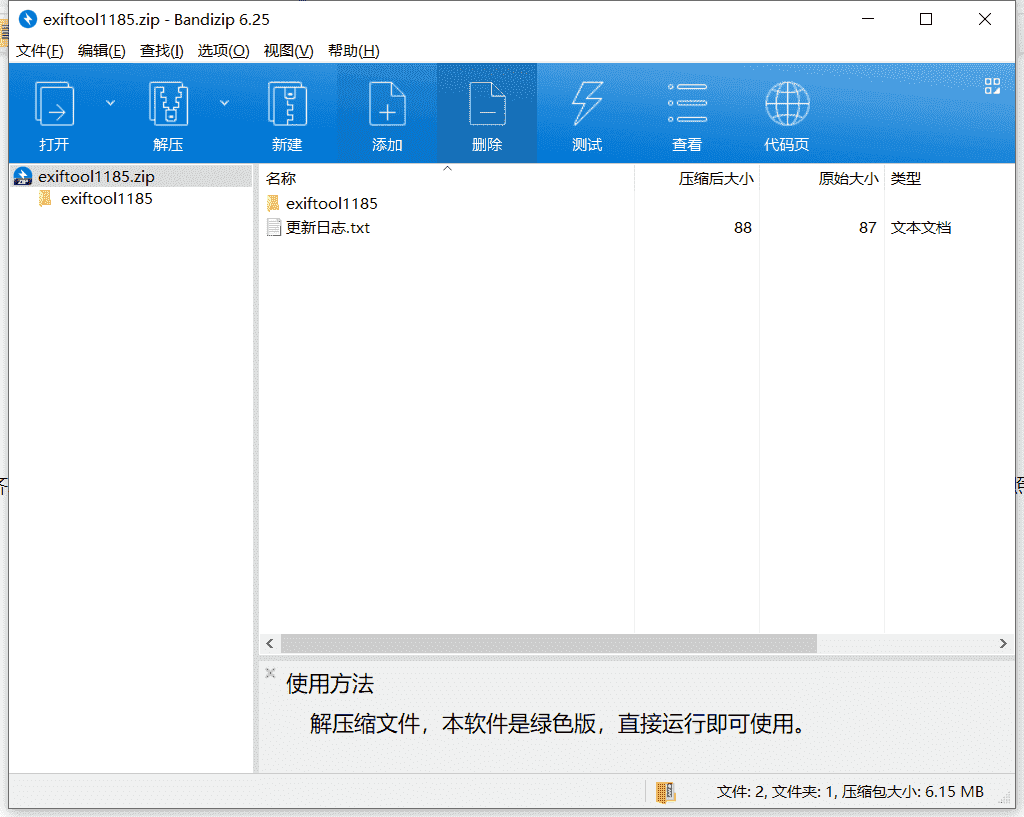Click the 新建 (New archive) toolbar icon

[287, 103]
